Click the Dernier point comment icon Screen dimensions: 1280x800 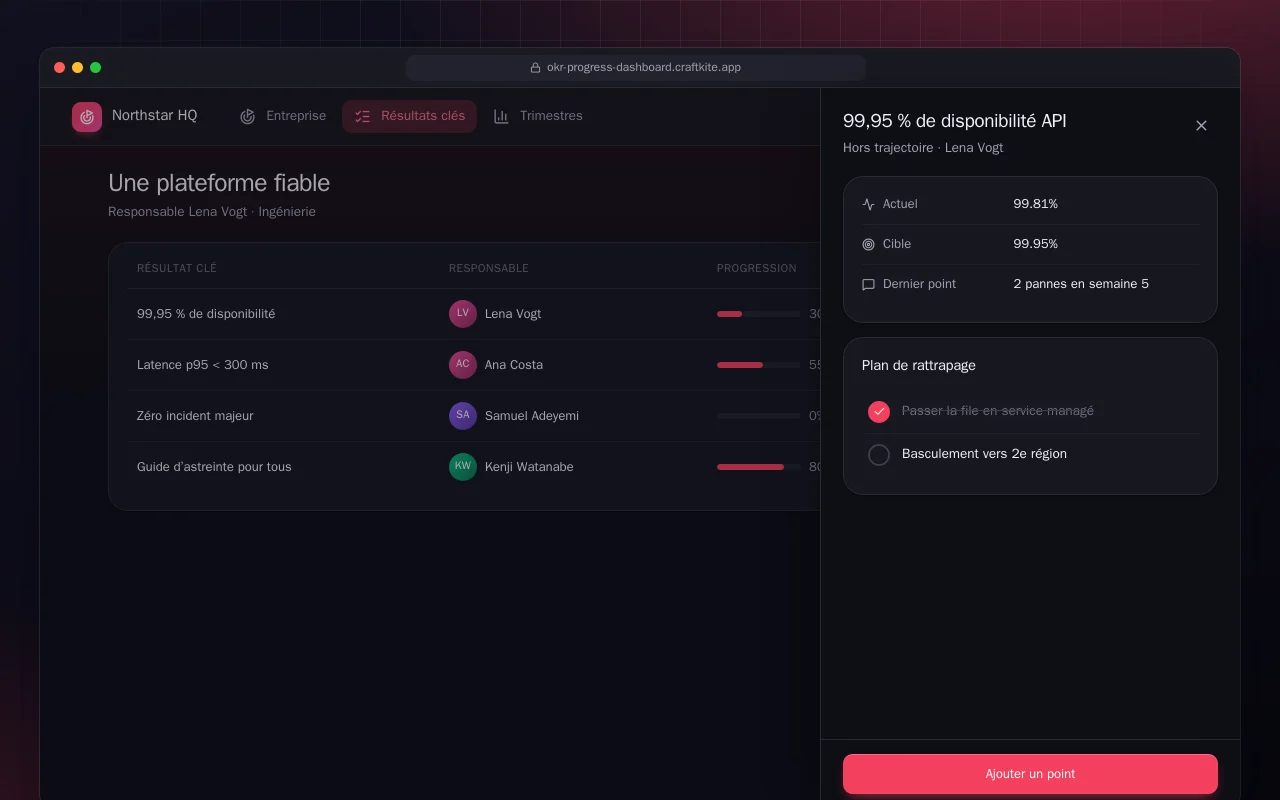pos(868,284)
